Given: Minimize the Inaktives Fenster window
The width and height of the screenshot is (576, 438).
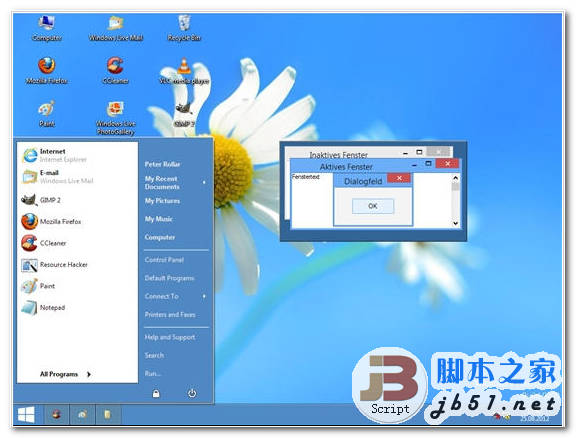Looking at the screenshot, I should (405, 152).
